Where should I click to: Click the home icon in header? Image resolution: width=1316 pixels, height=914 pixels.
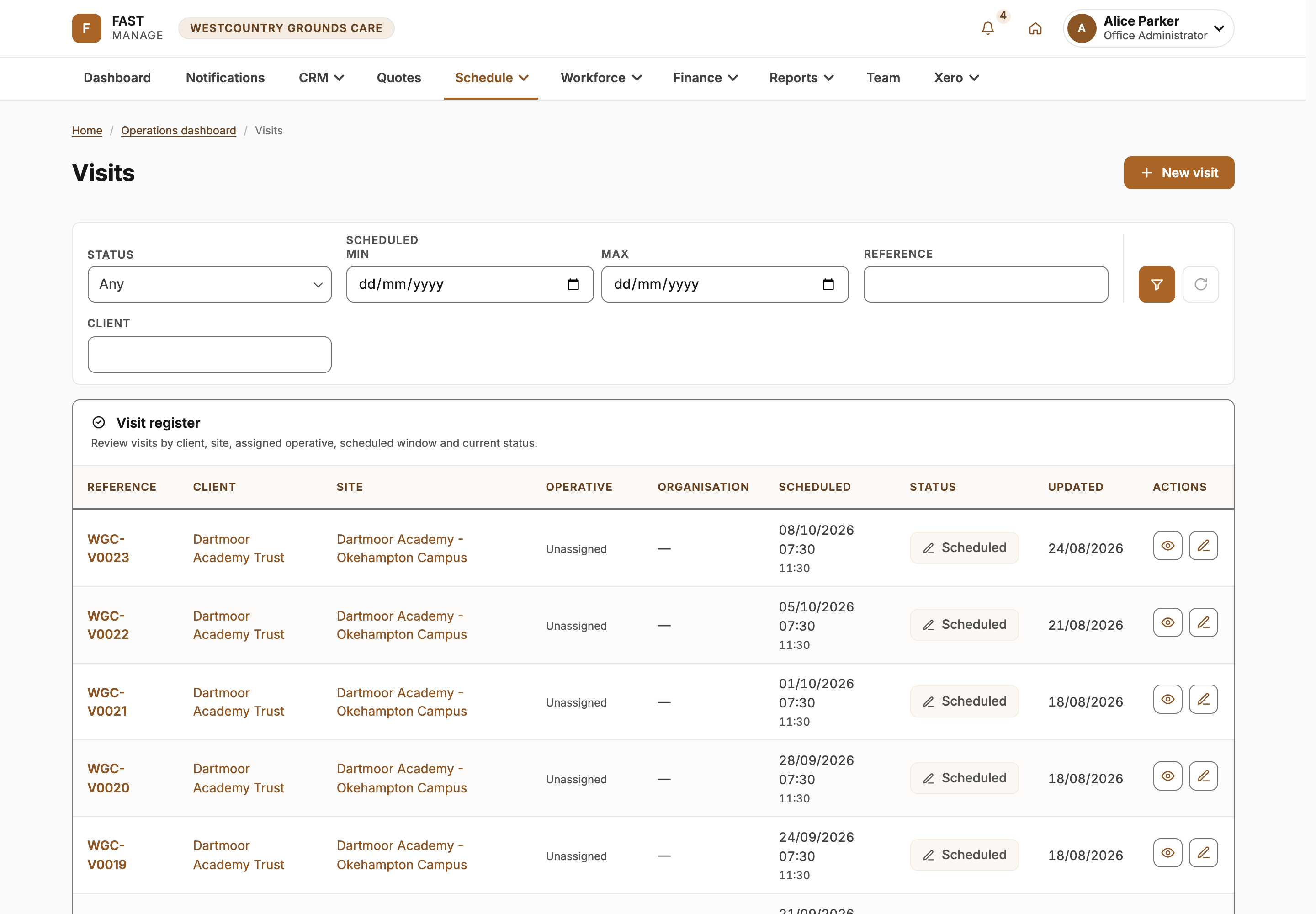1035,28
